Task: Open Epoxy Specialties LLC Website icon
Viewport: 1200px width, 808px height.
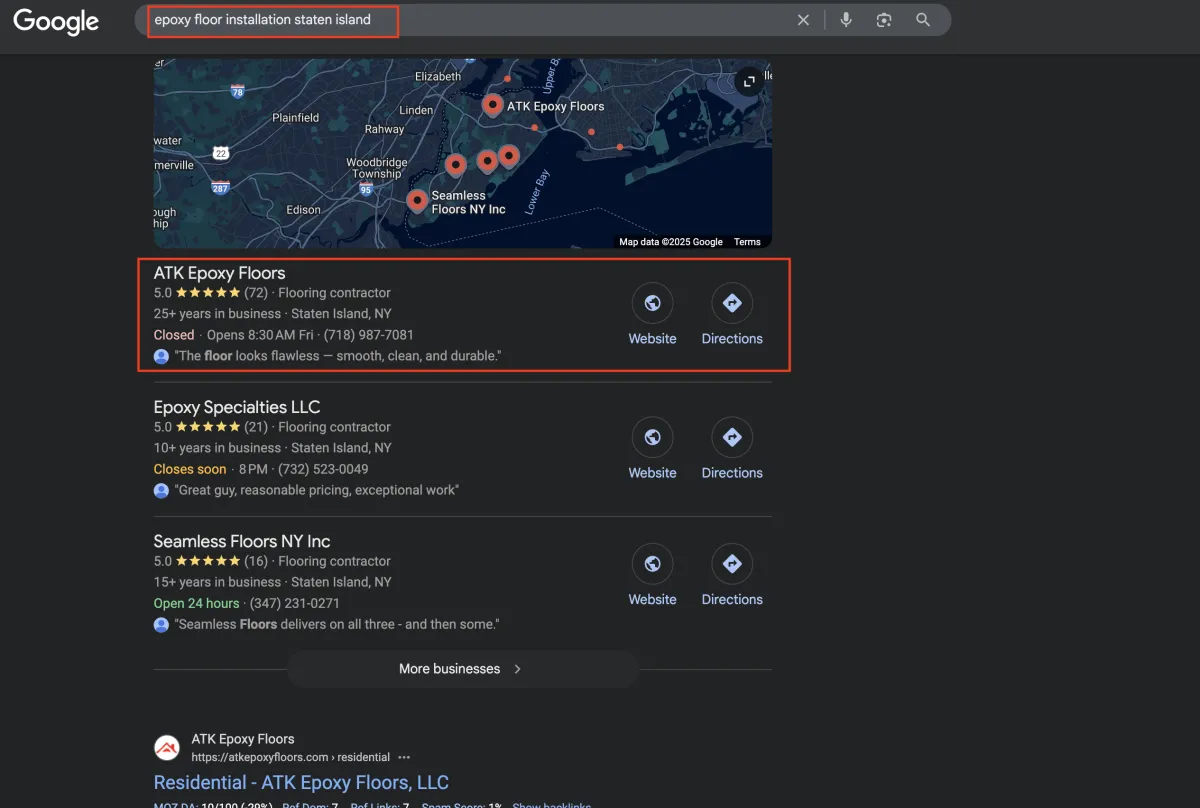Action: click(x=652, y=437)
